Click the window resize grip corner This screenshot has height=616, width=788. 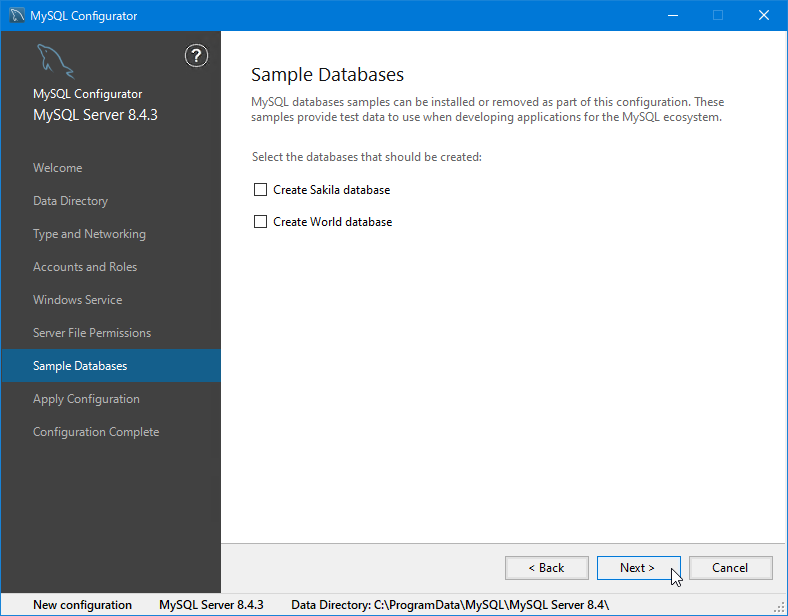[x=779, y=608]
